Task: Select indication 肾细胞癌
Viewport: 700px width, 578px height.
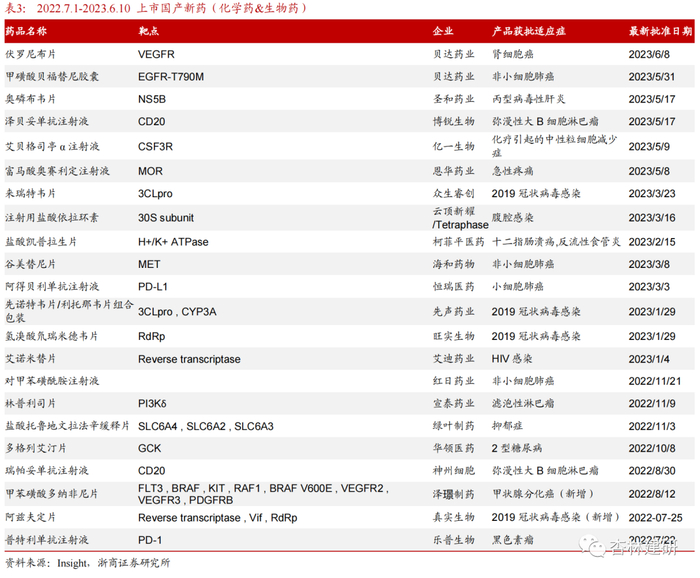Action: [x=512, y=54]
